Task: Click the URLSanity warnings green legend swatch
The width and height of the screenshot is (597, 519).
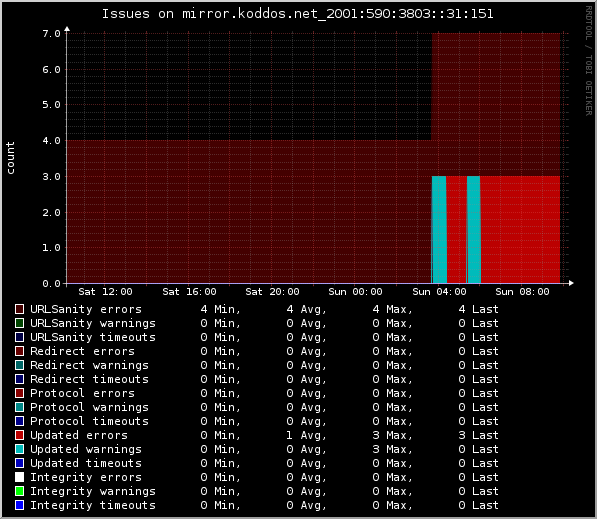Action: (19, 323)
